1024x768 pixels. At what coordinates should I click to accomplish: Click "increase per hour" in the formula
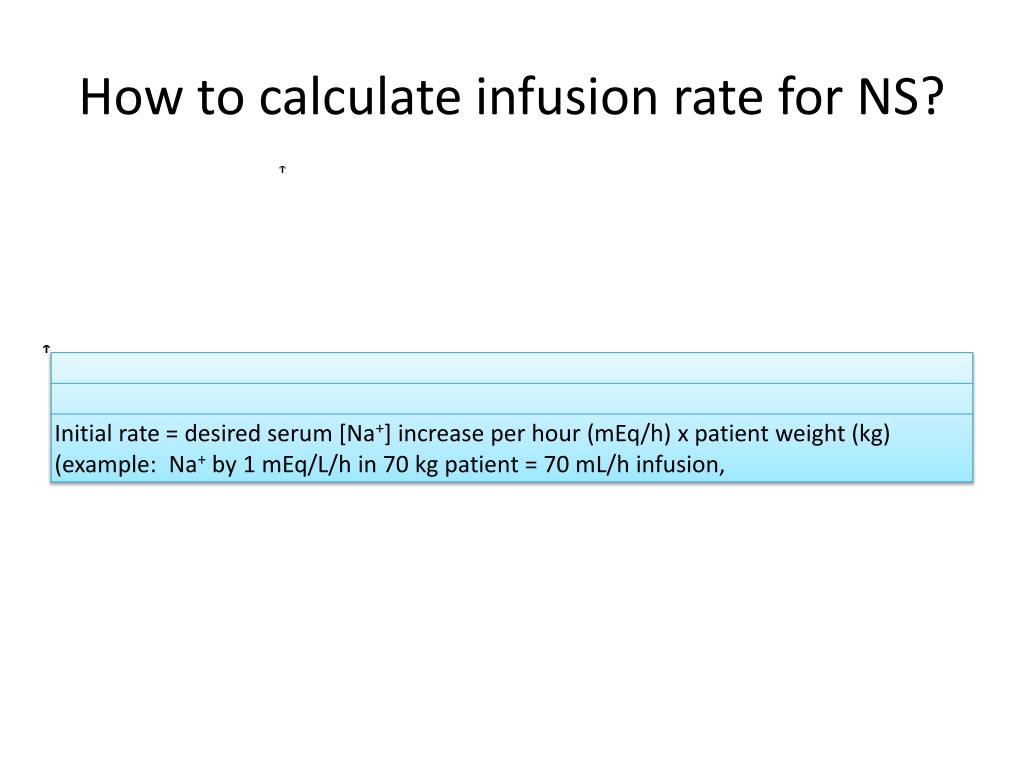tap(488, 434)
